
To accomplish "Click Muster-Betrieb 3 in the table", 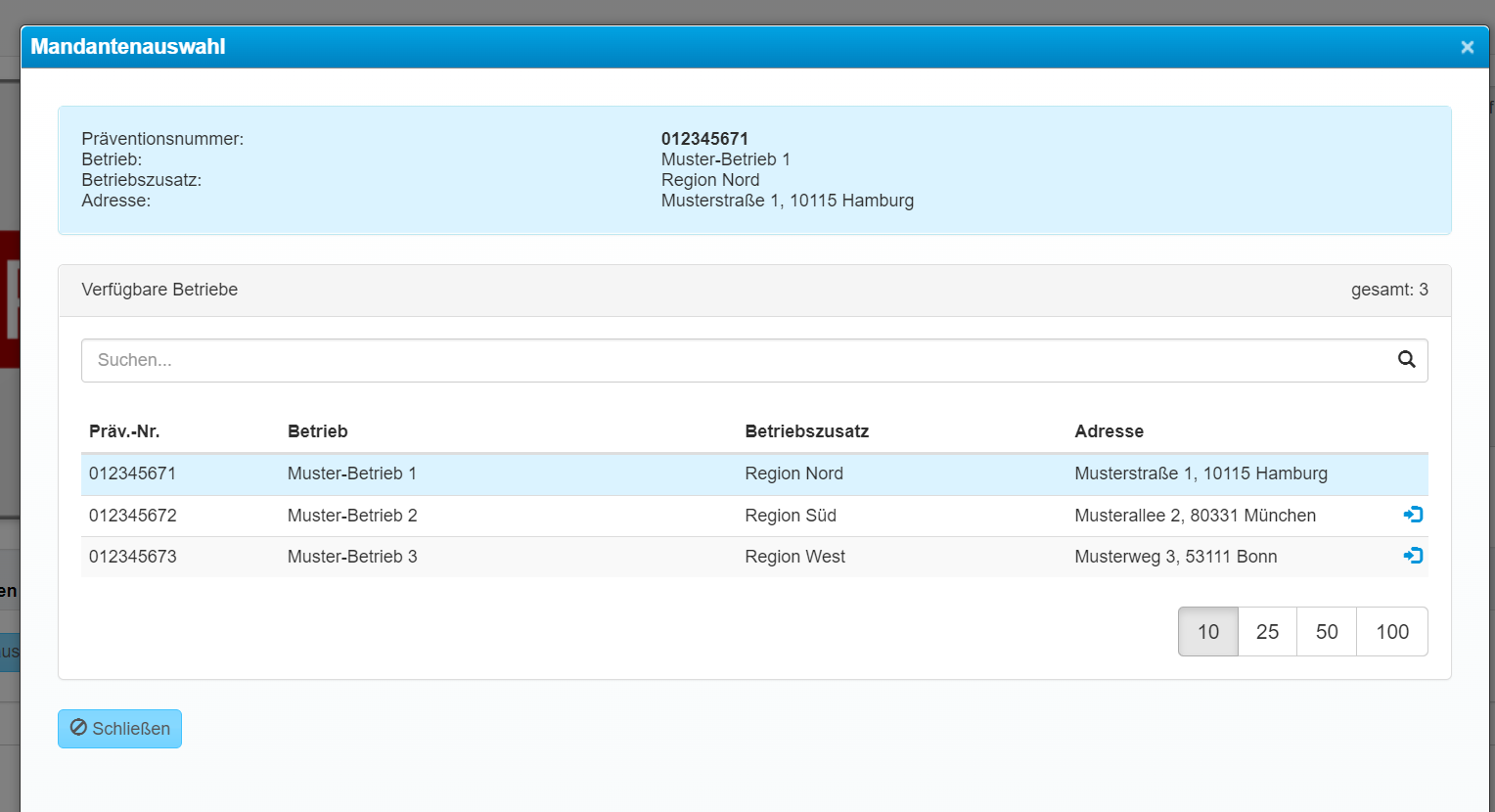I will pos(352,557).
